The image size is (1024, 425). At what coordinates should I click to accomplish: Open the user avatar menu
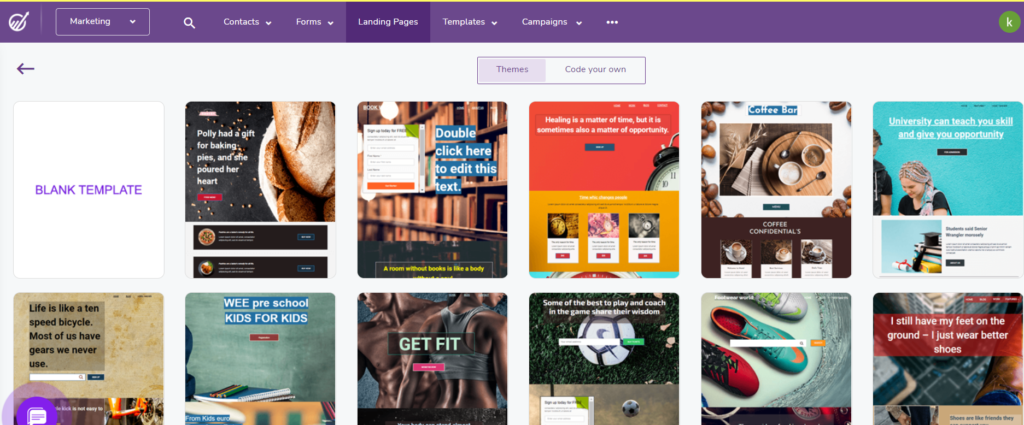[1009, 22]
